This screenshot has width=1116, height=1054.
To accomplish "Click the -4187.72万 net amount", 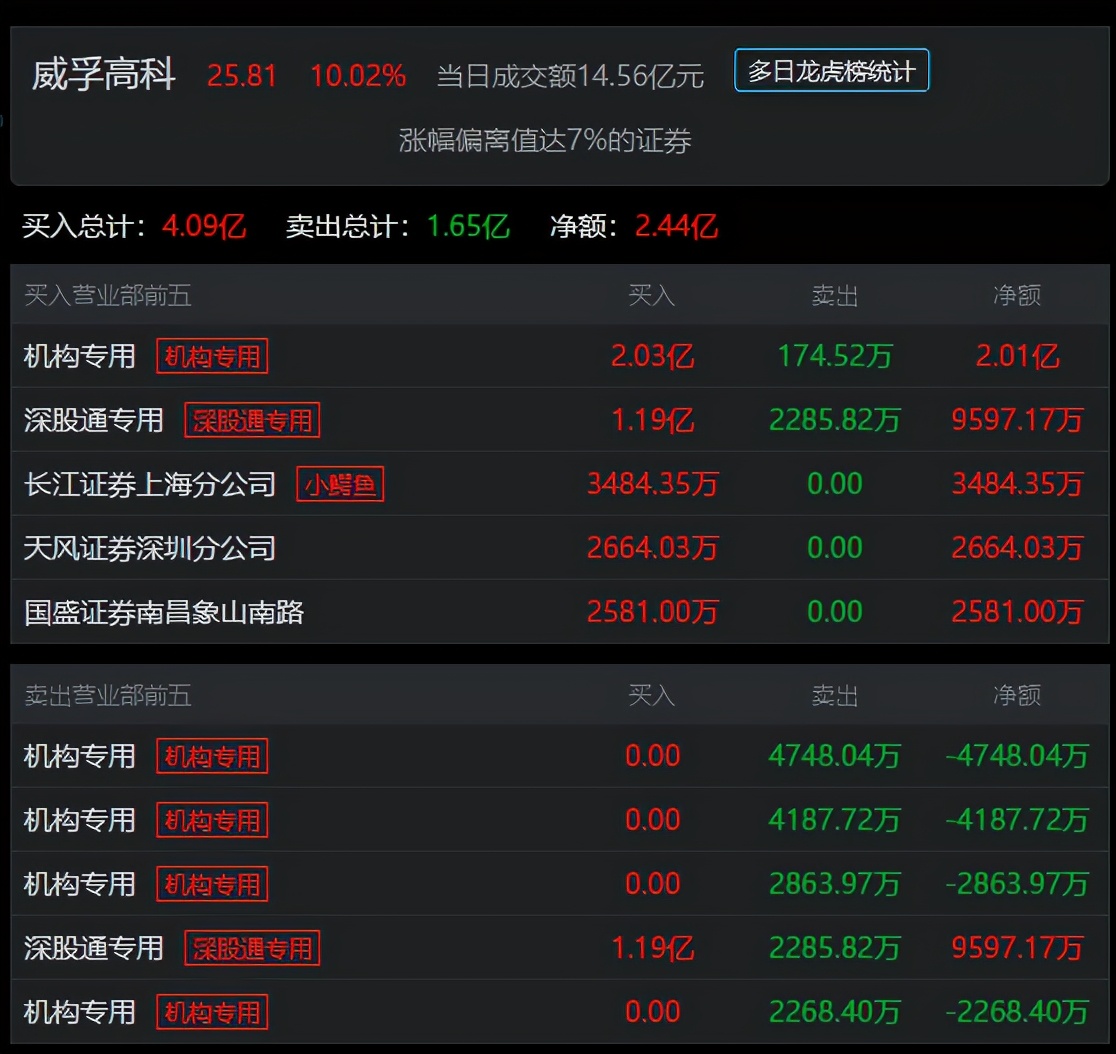I will [1018, 820].
